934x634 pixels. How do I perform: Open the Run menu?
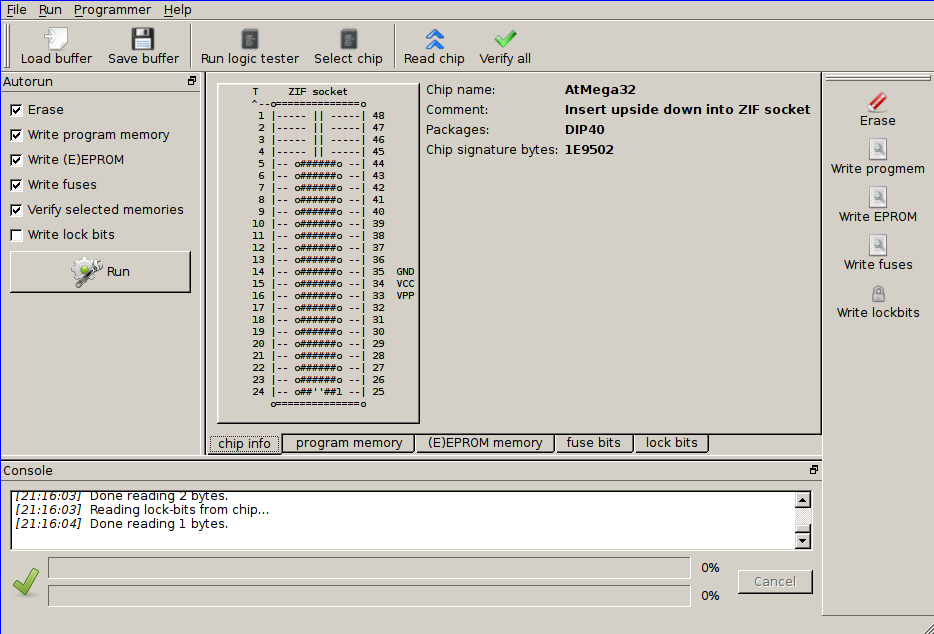[50, 10]
